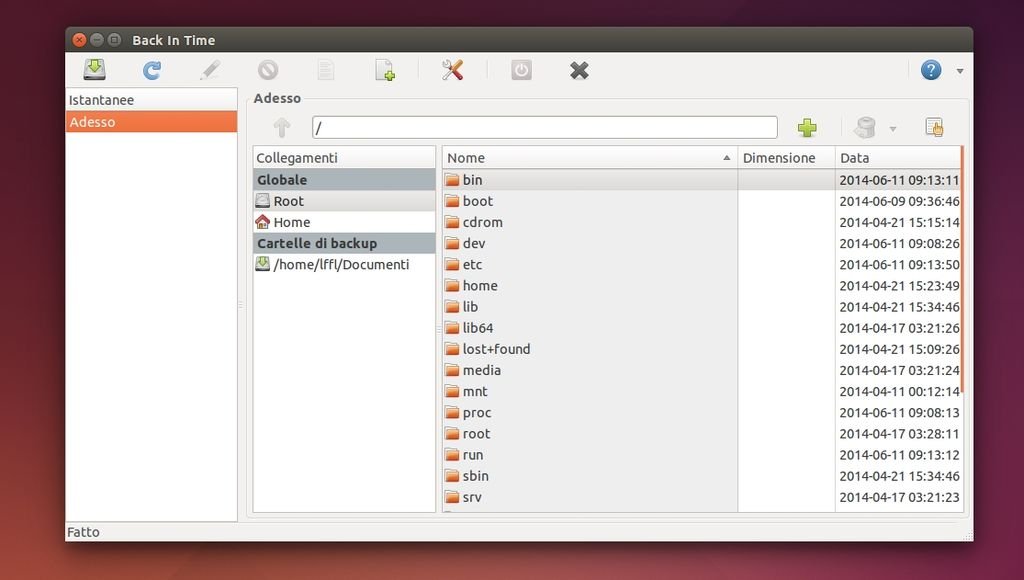Viewport: 1024px width, 580px height.
Task: Open the help icon dropdown arrow
Action: click(960, 71)
